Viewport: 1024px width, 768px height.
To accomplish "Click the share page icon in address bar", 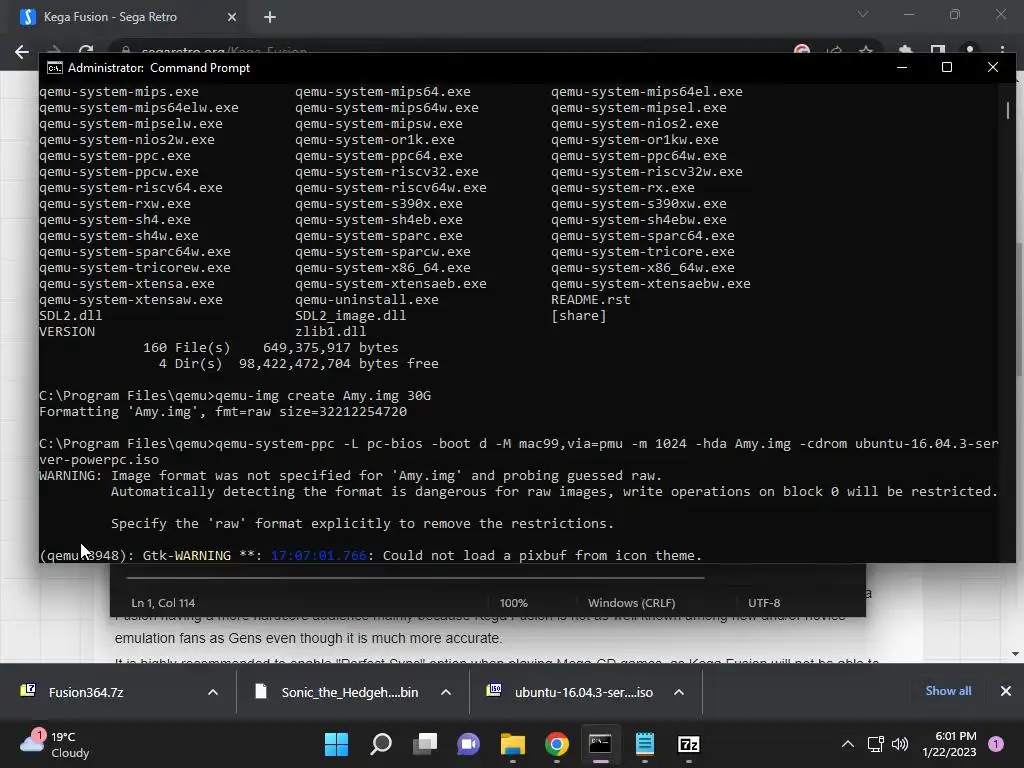I will pyautogui.click(x=834, y=50).
